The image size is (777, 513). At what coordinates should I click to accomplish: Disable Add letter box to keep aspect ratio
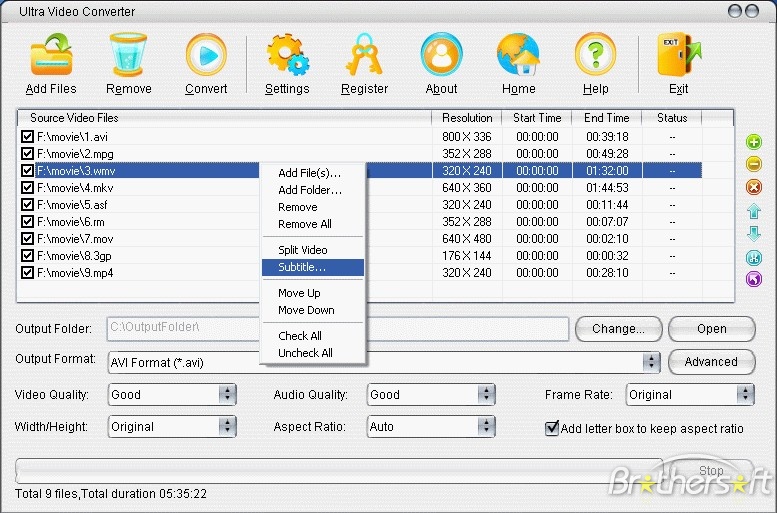click(x=552, y=428)
